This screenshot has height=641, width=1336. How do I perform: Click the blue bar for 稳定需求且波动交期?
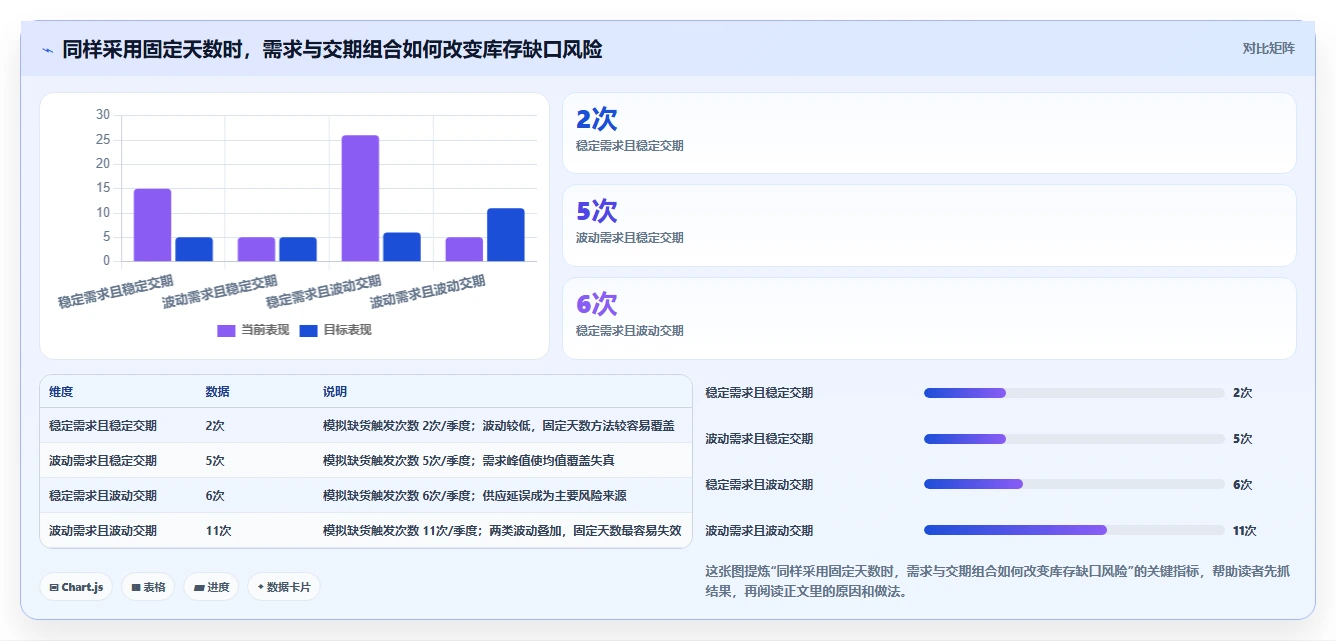click(x=402, y=247)
